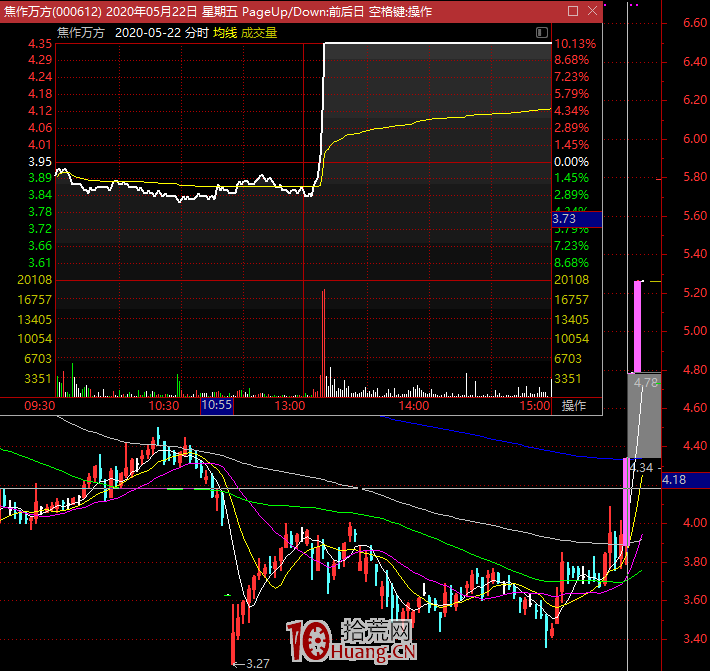Click the 4.78 price label on daily chart
Screen dimensions: 710x671
coord(645,383)
